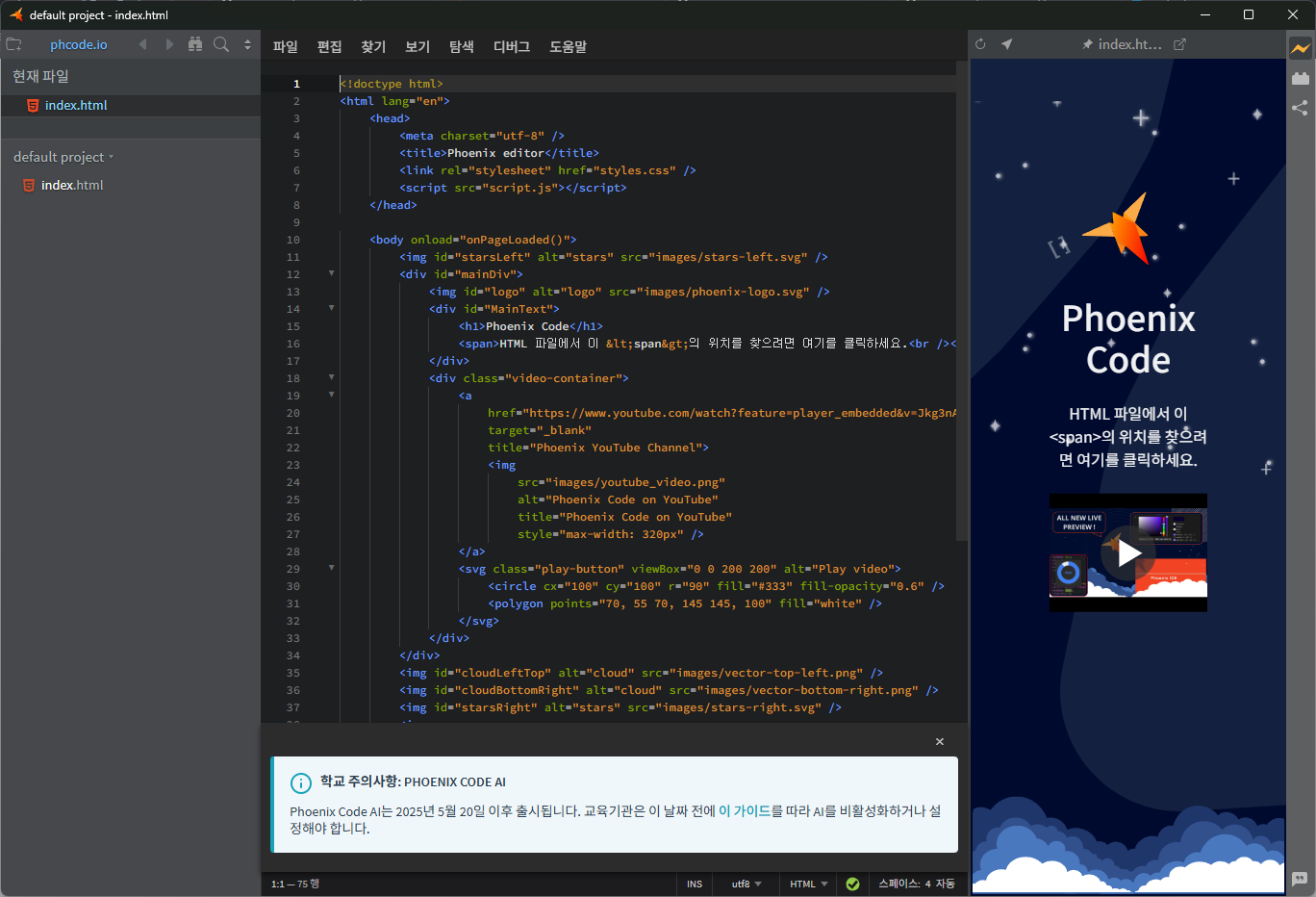This screenshot has height=897, width=1316.
Task: Collapse code fold at line 29
Action: [332, 568]
